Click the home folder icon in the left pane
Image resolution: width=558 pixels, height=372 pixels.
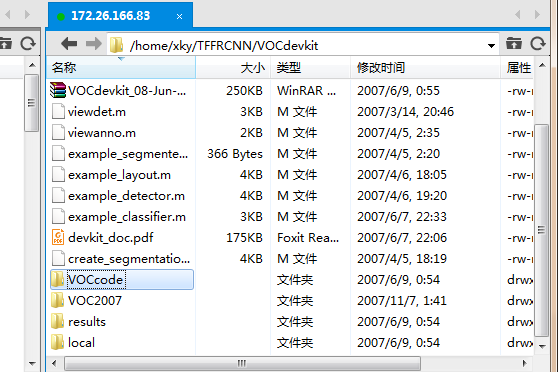6,44
